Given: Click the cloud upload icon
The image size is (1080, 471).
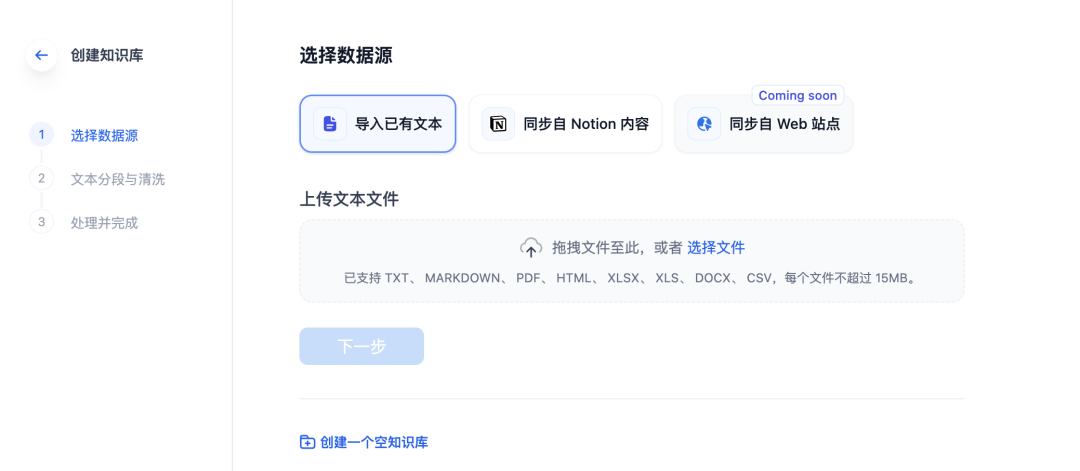Looking at the screenshot, I should click(530, 247).
